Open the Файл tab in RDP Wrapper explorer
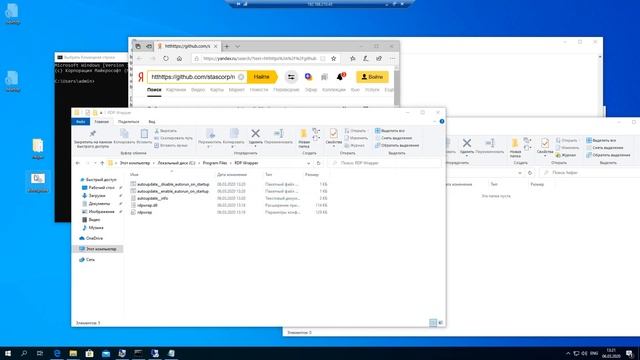Screen dimensions: 640x360 click(80, 122)
